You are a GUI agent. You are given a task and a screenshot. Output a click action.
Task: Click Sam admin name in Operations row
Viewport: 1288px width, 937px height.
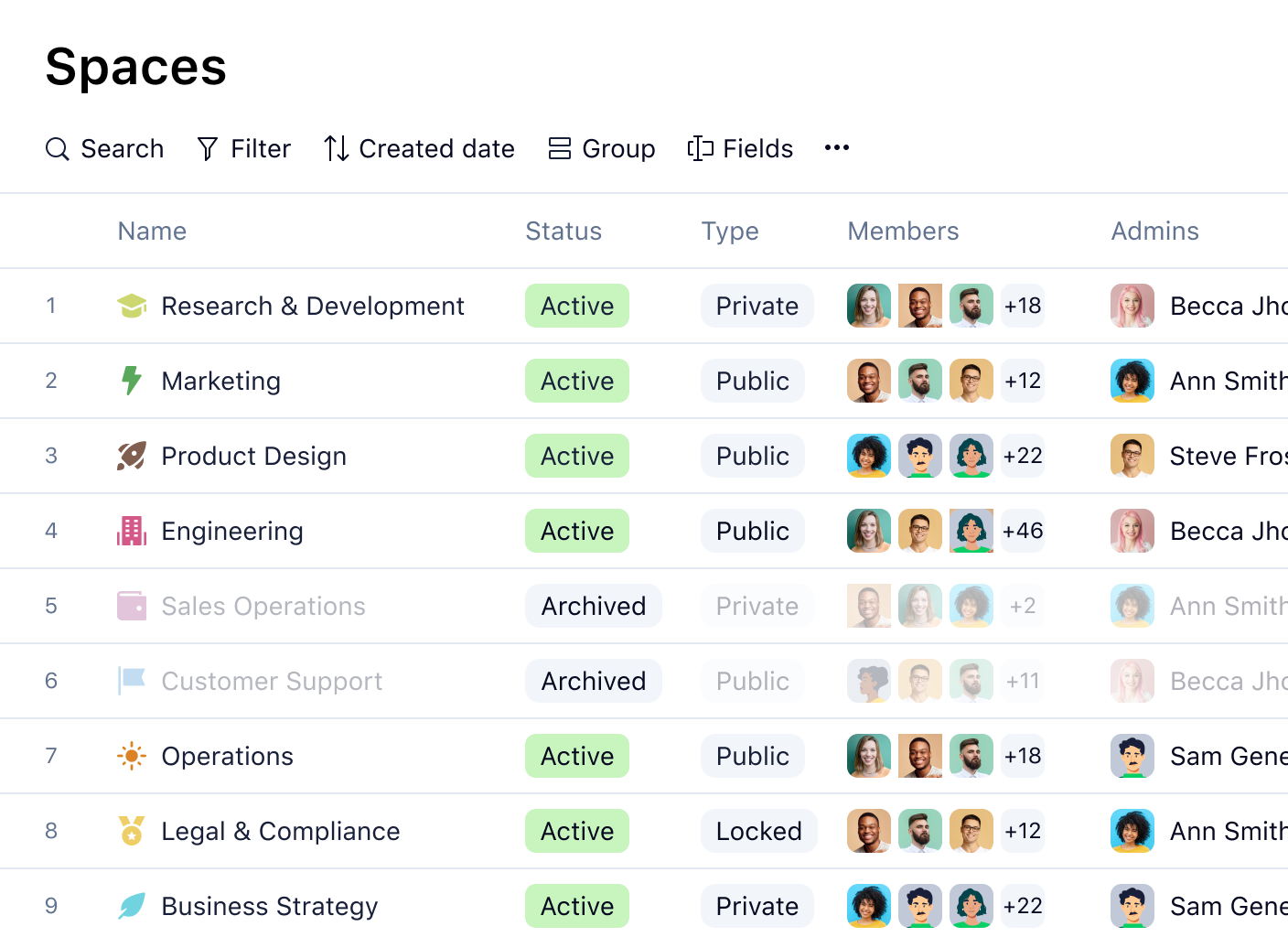(1229, 756)
